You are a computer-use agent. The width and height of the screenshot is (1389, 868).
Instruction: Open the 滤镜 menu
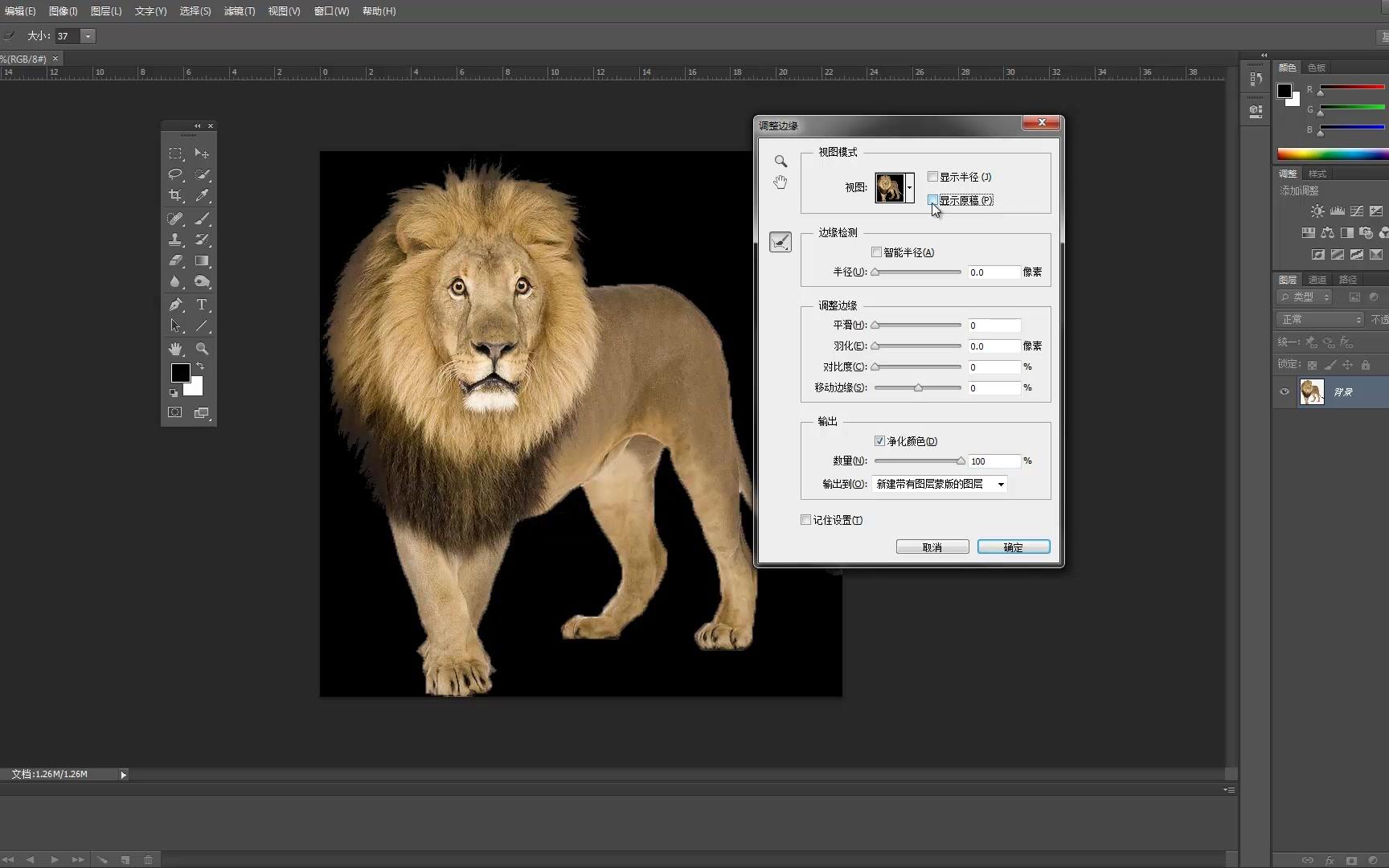coord(239,11)
